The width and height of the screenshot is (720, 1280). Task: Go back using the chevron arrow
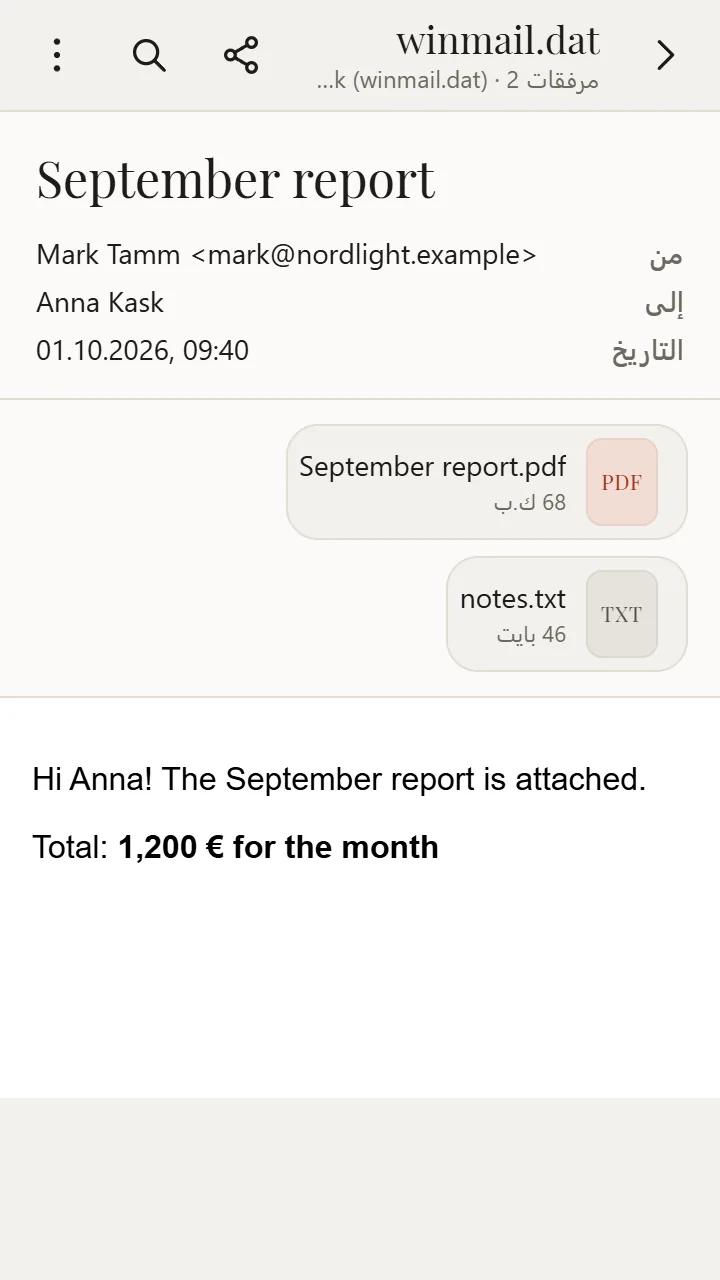pyautogui.click(x=665, y=55)
